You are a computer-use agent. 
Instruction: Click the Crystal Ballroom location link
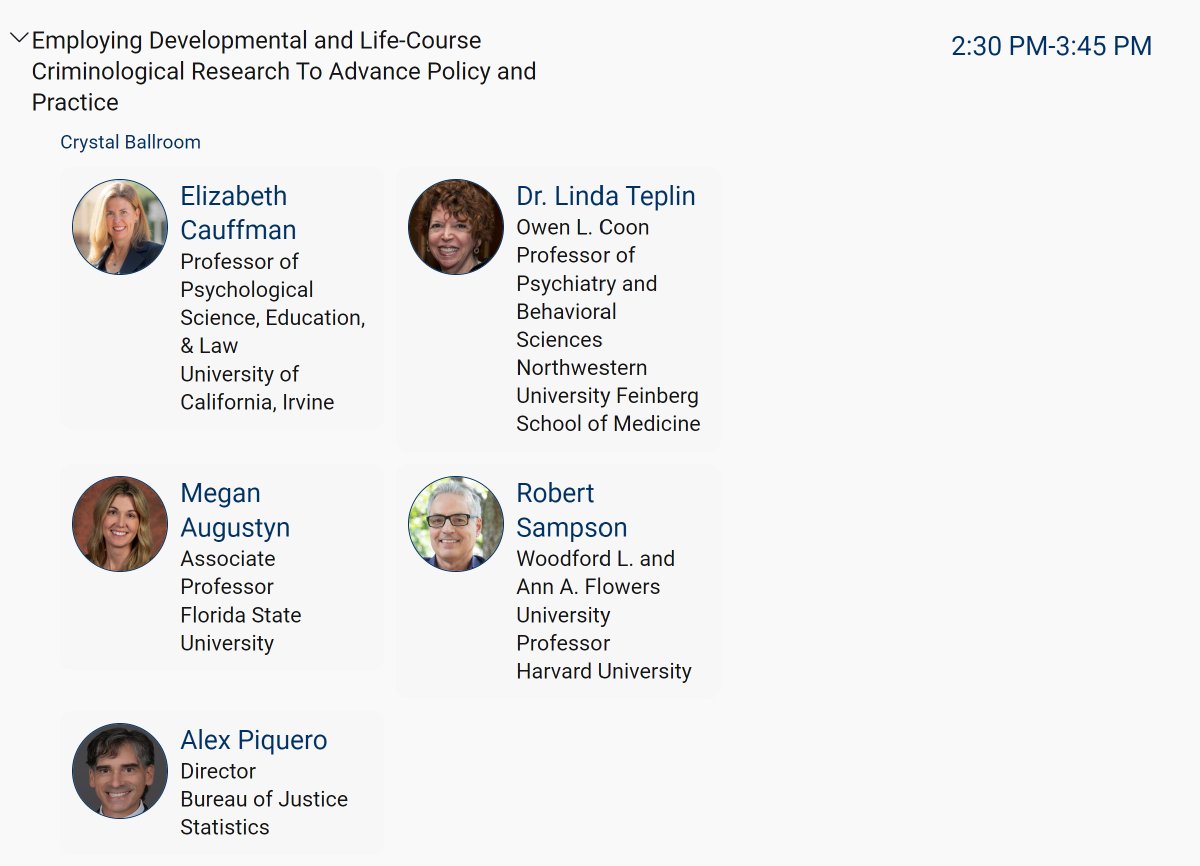click(x=130, y=142)
